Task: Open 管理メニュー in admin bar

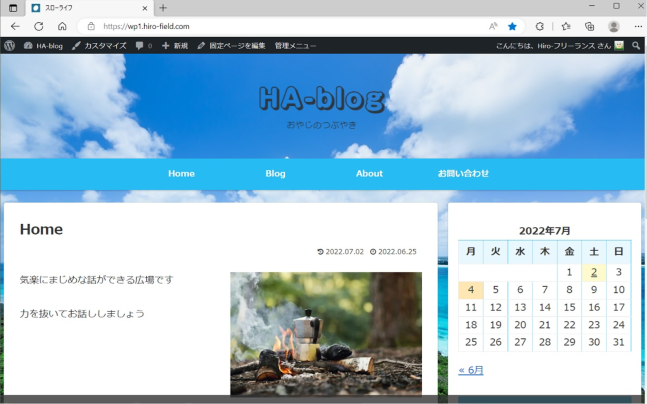Action: point(295,46)
